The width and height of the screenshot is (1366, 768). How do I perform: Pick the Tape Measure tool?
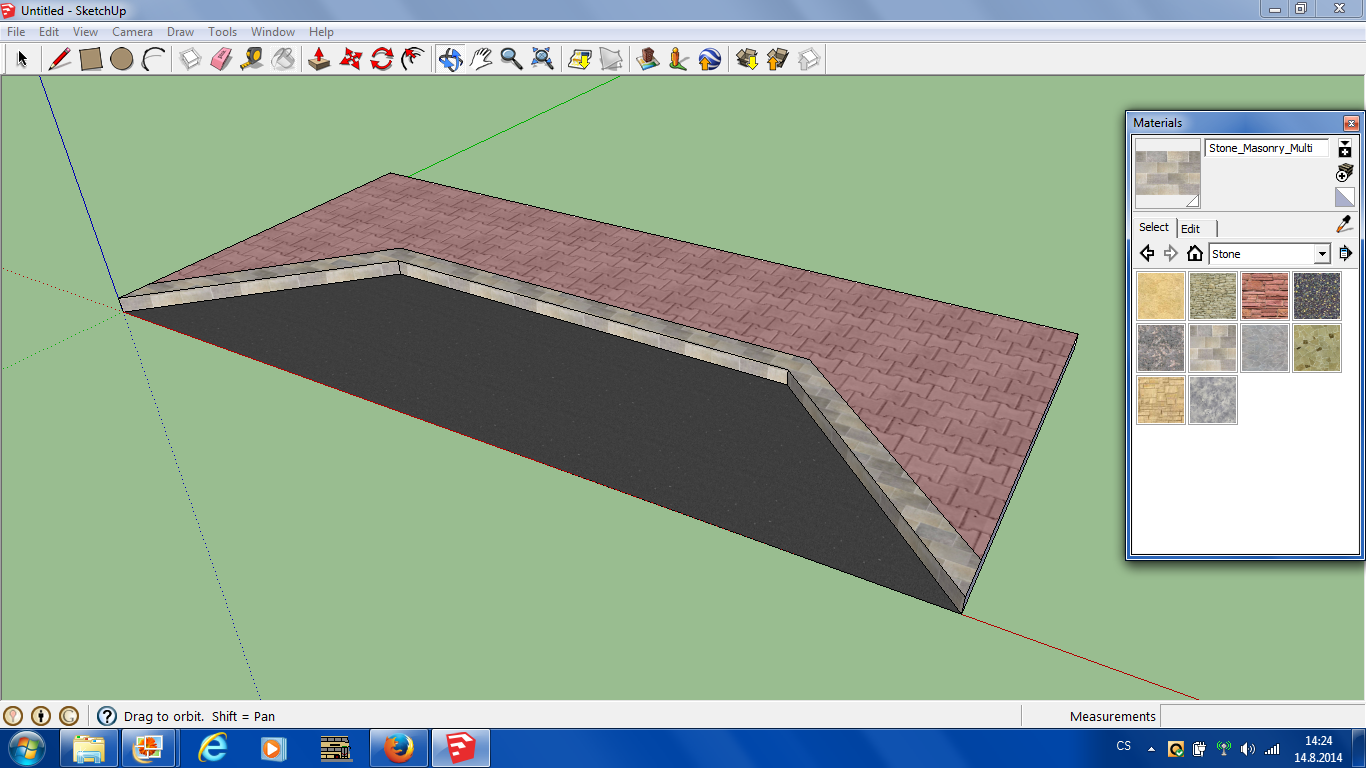pos(252,60)
